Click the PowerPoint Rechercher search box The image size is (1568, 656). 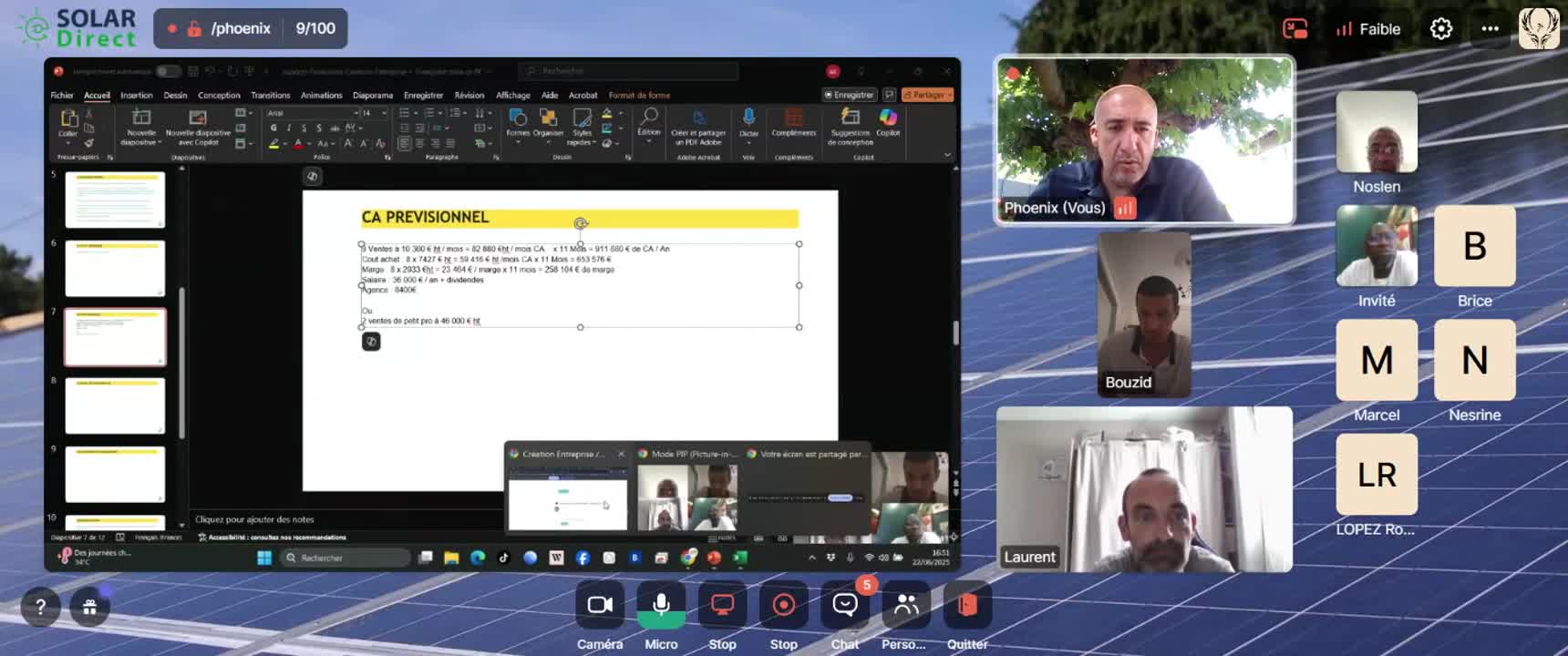click(629, 71)
